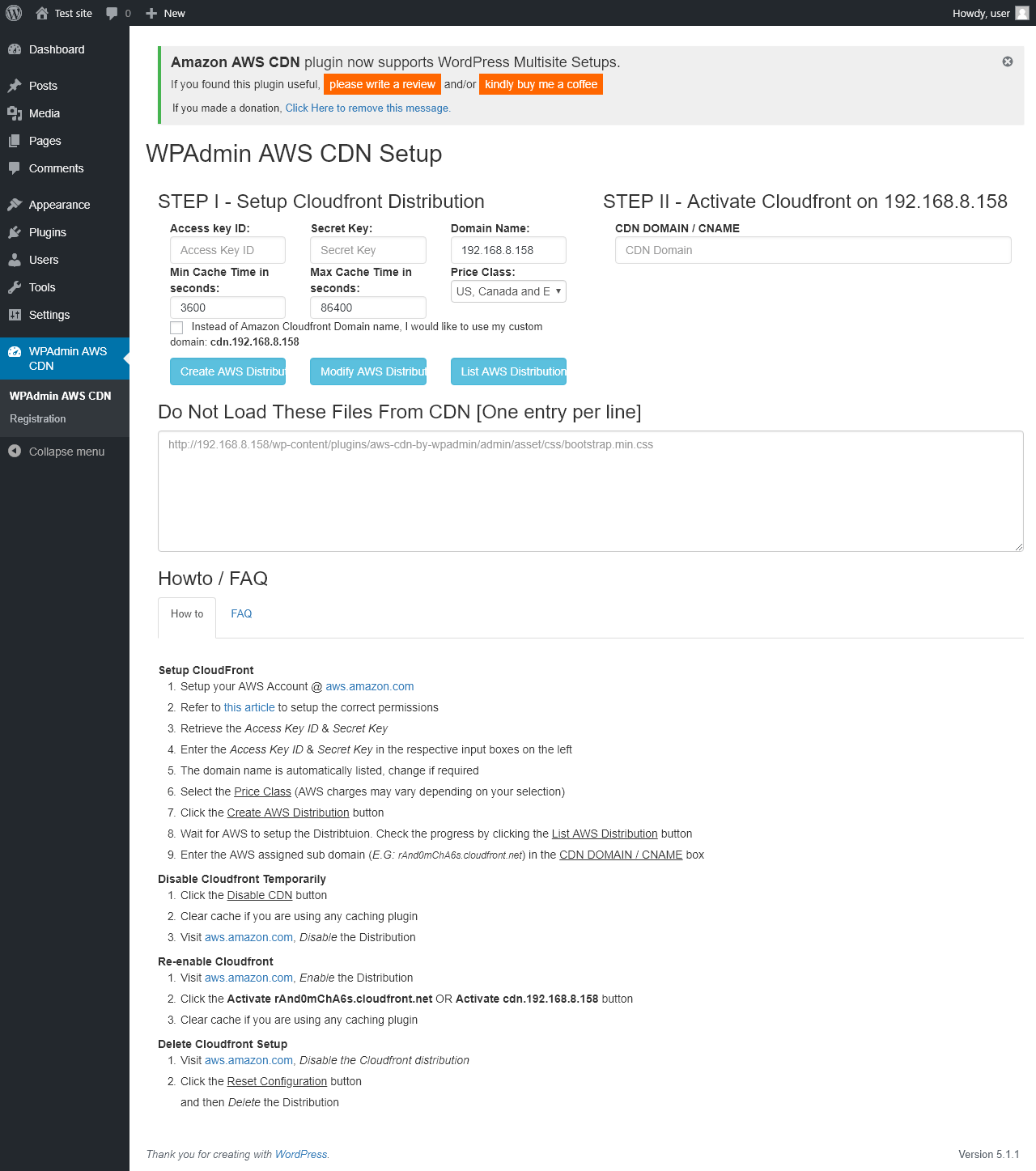Click the Domain Name input field
The image size is (1036, 1171).
point(508,250)
